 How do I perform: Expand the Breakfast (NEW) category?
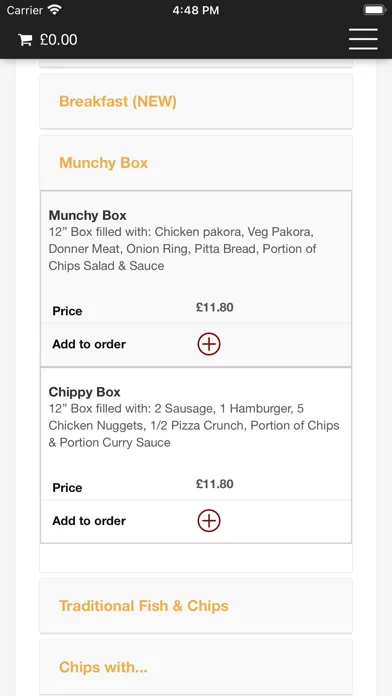(x=196, y=101)
